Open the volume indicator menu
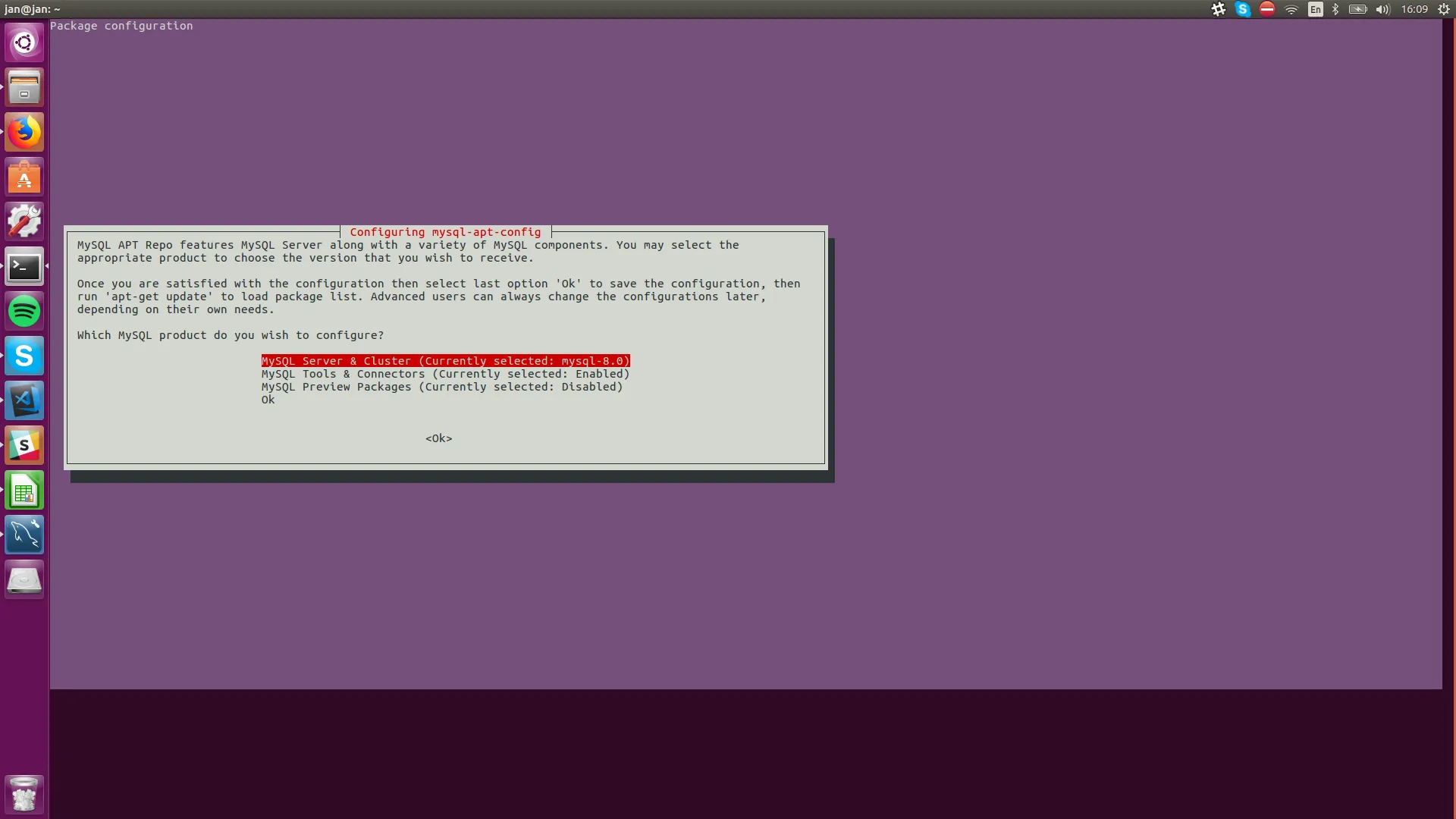1456x819 pixels. pos(1382,9)
